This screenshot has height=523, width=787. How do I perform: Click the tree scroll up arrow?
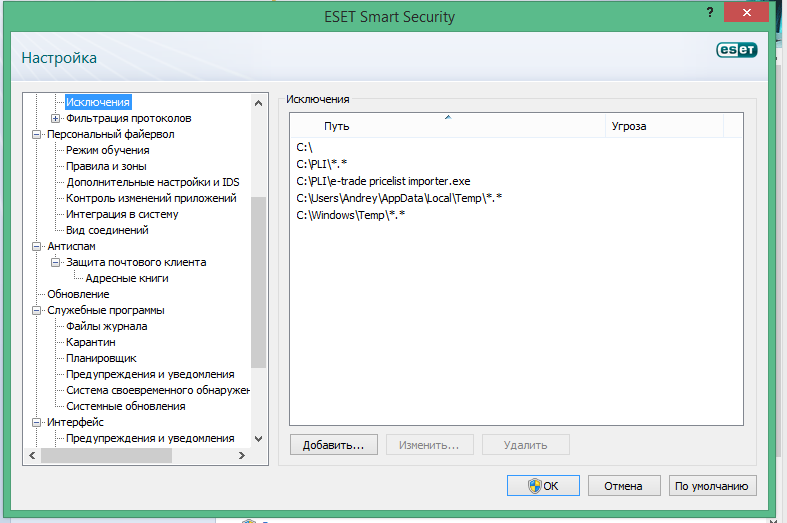pyautogui.click(x=258, y=103)
